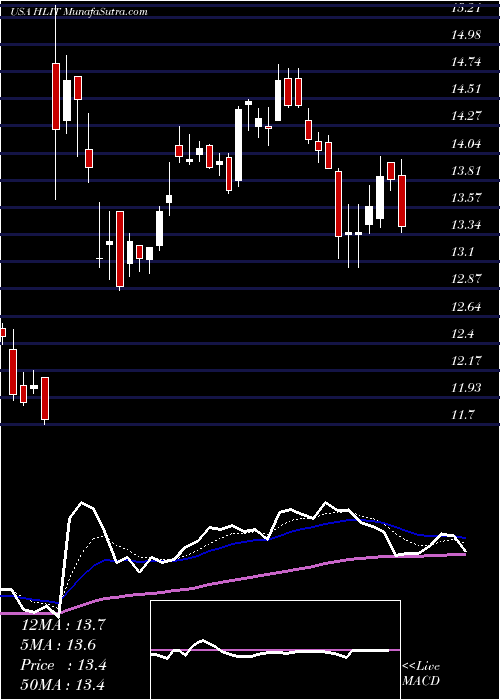Viewport: 500px width, 700px height.
Task: Click the 13.57 price axis label
Action: point(466,197)
